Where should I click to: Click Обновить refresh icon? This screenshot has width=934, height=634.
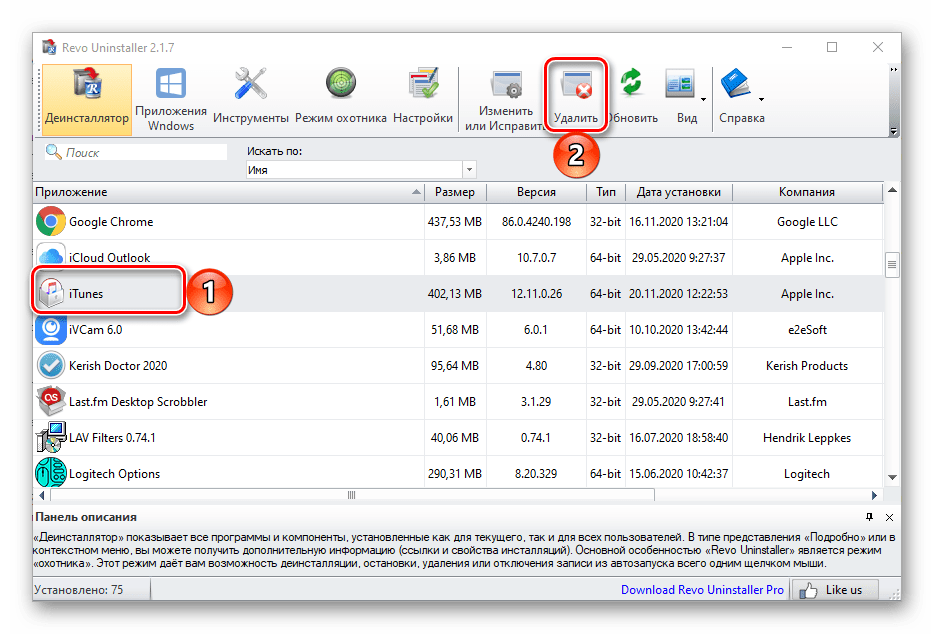pos(631,99)
